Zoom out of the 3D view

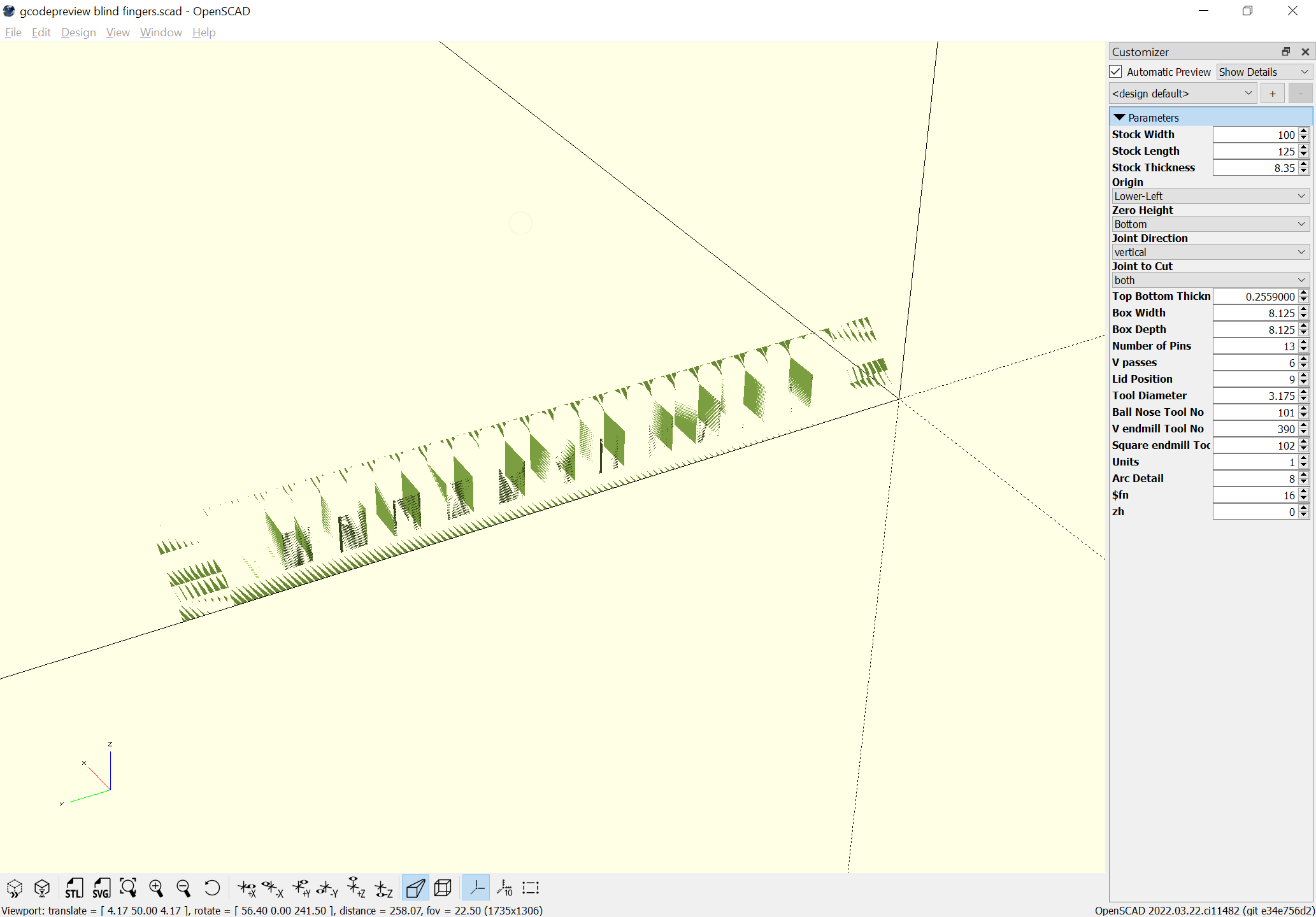tap(183, 888)
